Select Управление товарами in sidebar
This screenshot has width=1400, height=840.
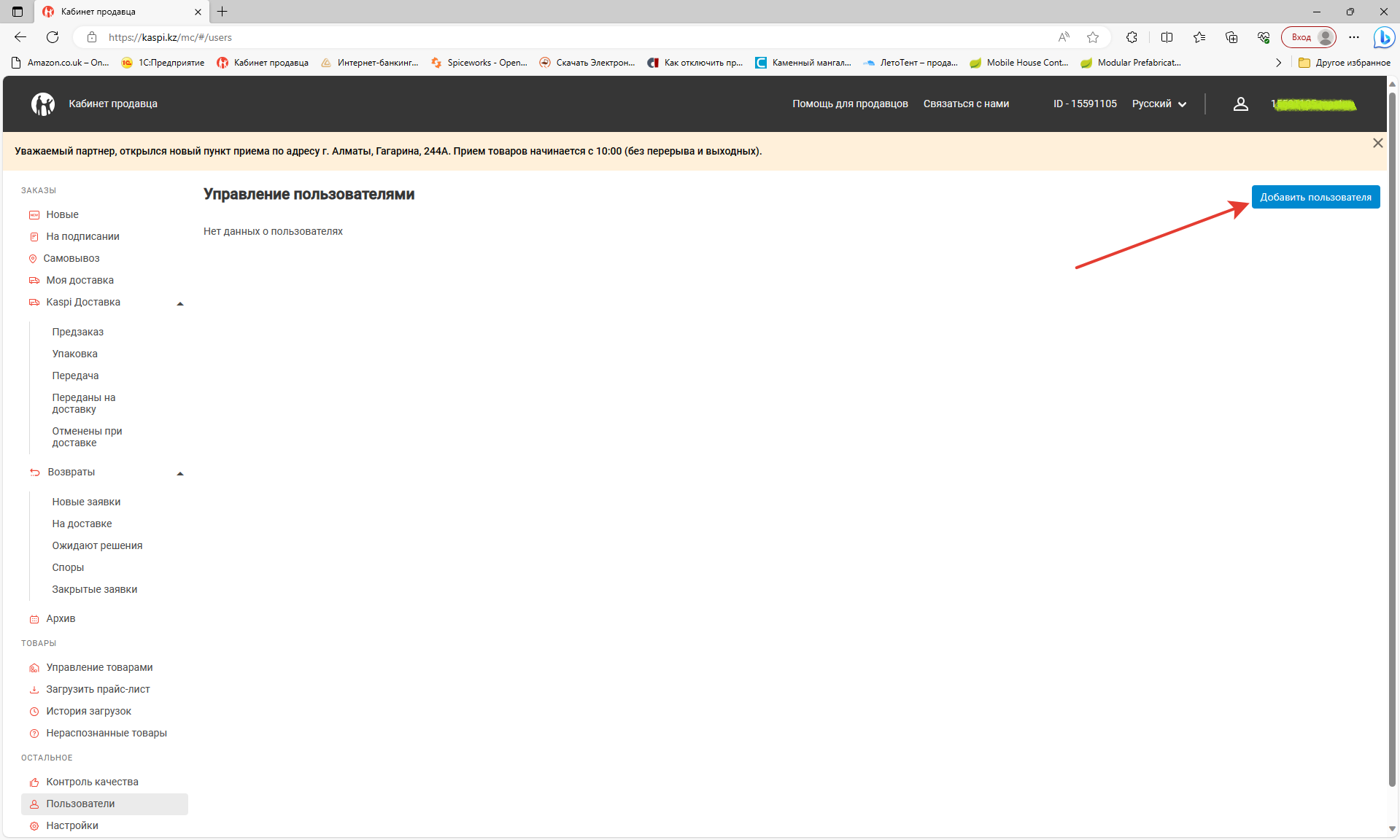tap(99, 667)
